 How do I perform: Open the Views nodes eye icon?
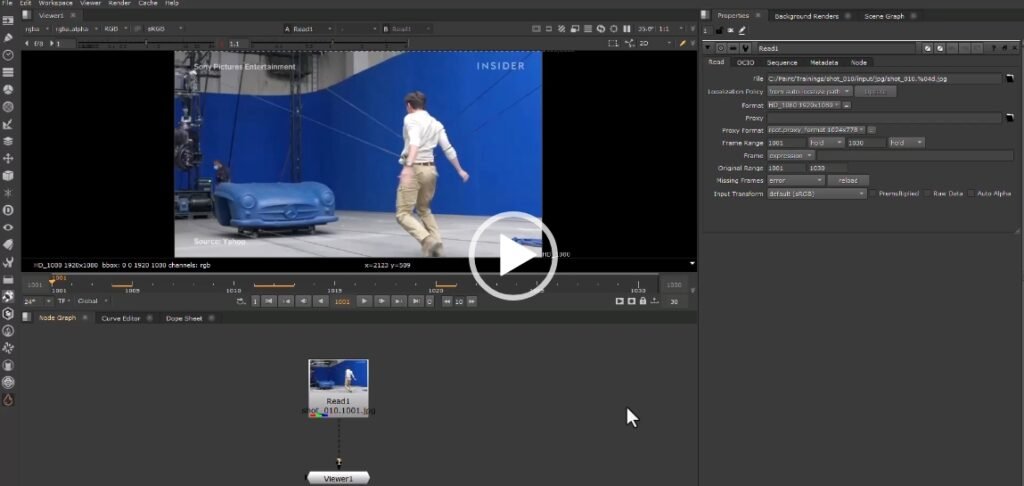pyautogui.click(x=8, y=227)
